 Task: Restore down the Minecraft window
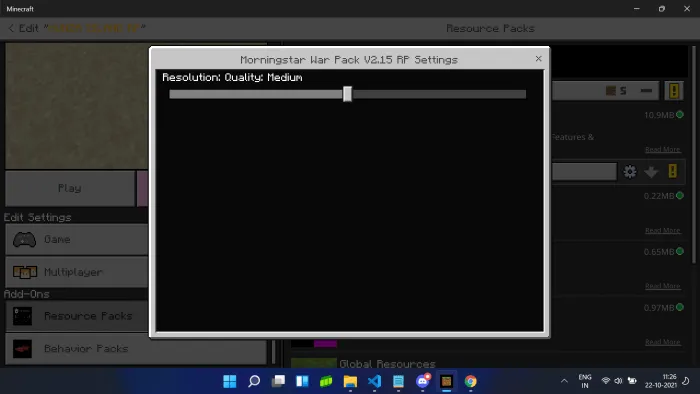point(662,8)
